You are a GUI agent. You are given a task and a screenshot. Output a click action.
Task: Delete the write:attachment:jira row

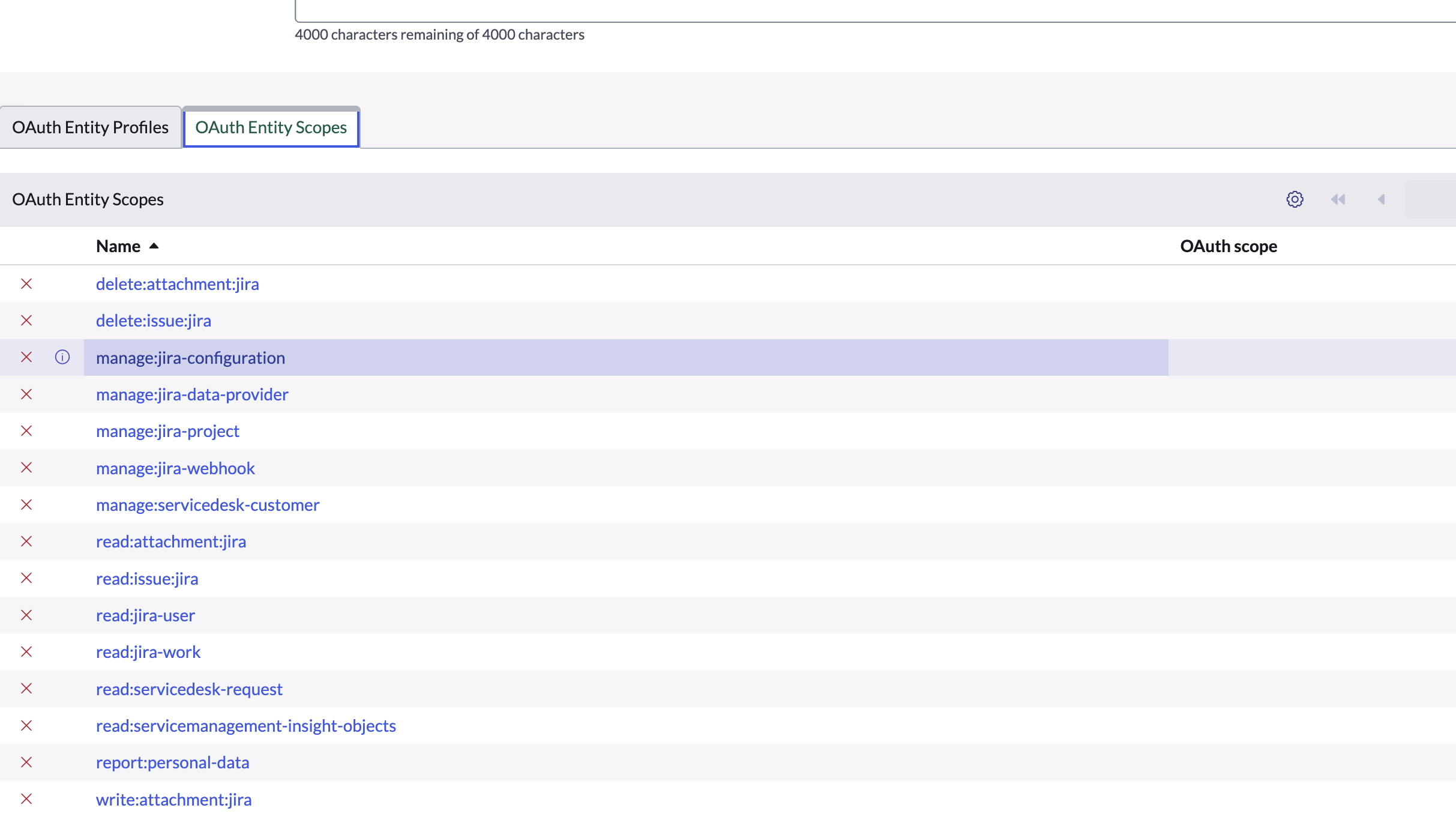[26, 799]
